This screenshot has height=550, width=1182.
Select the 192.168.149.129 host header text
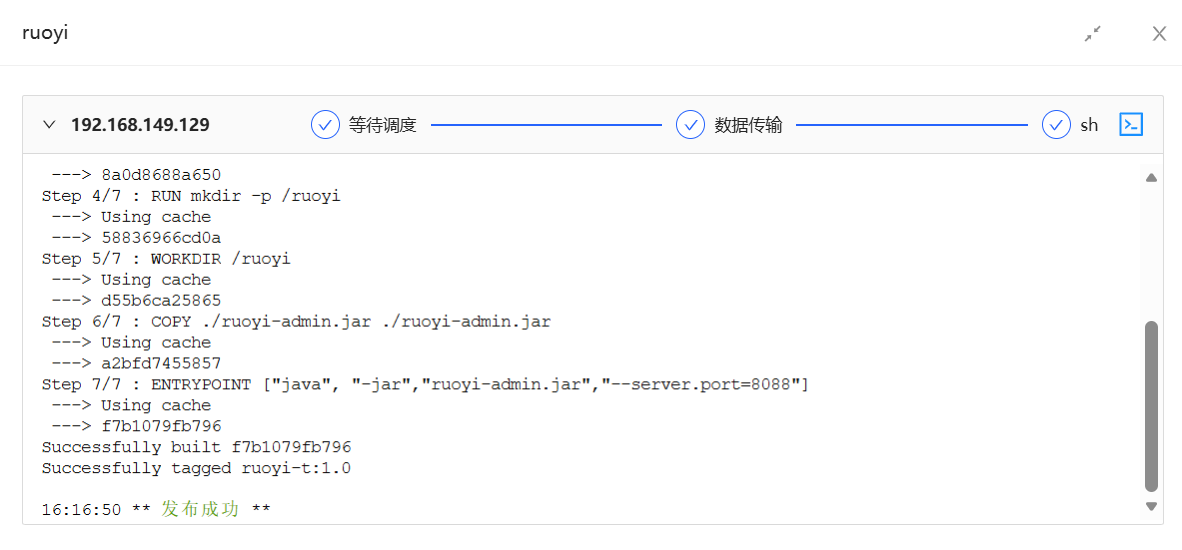[140, 125]
